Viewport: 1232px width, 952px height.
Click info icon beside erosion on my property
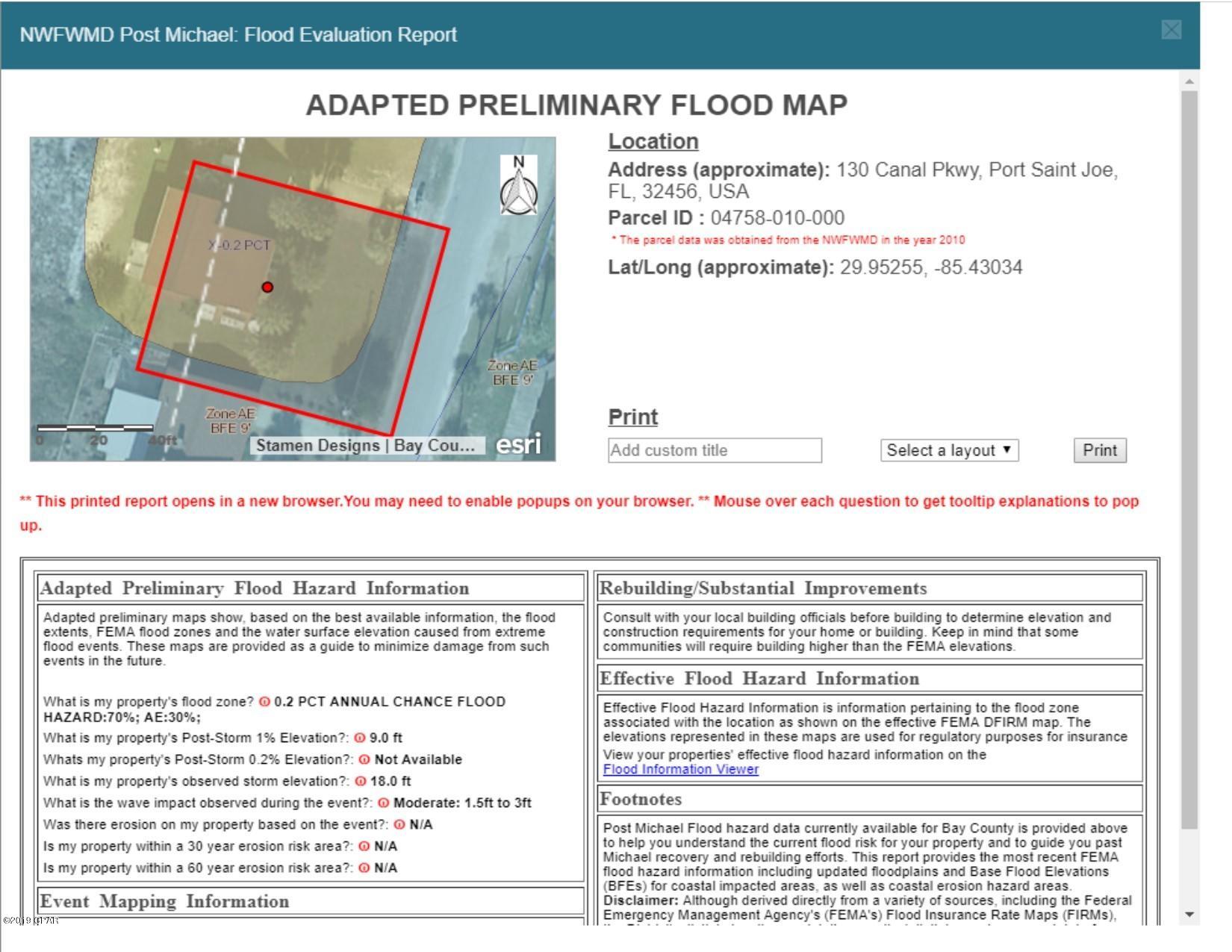pos(399,824)
